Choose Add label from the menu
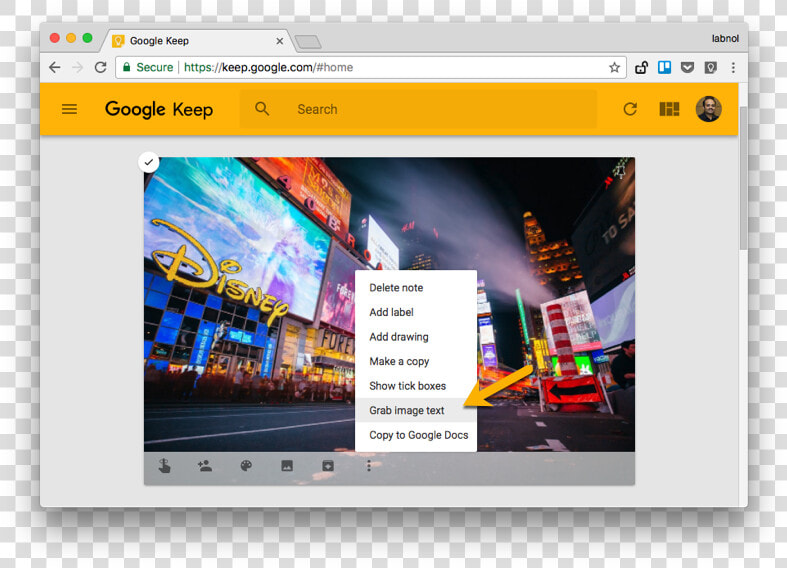787x568 pixels. pos(416,312)
